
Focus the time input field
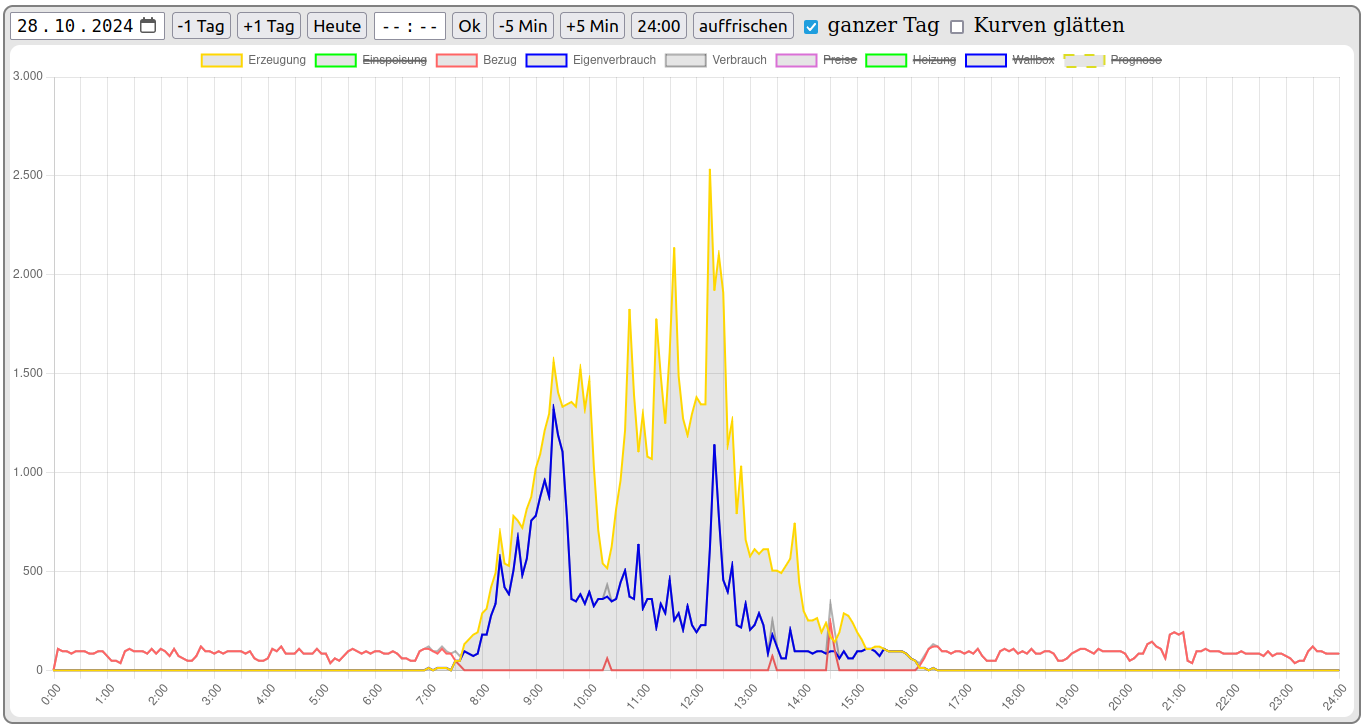tap(410, 26)
